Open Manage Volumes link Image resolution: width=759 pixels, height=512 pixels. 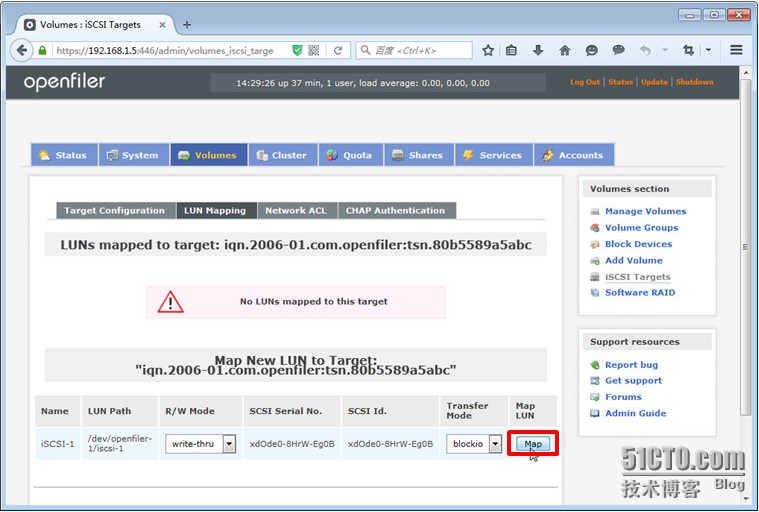pos(645,211)
